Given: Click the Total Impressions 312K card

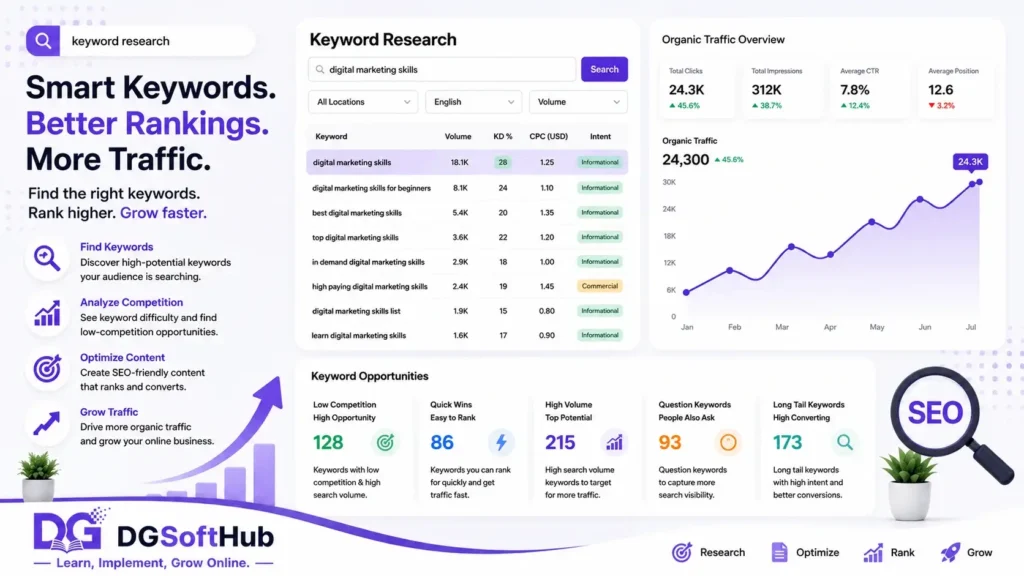Looking at the screenshot, I should click(x=782, y=89).
